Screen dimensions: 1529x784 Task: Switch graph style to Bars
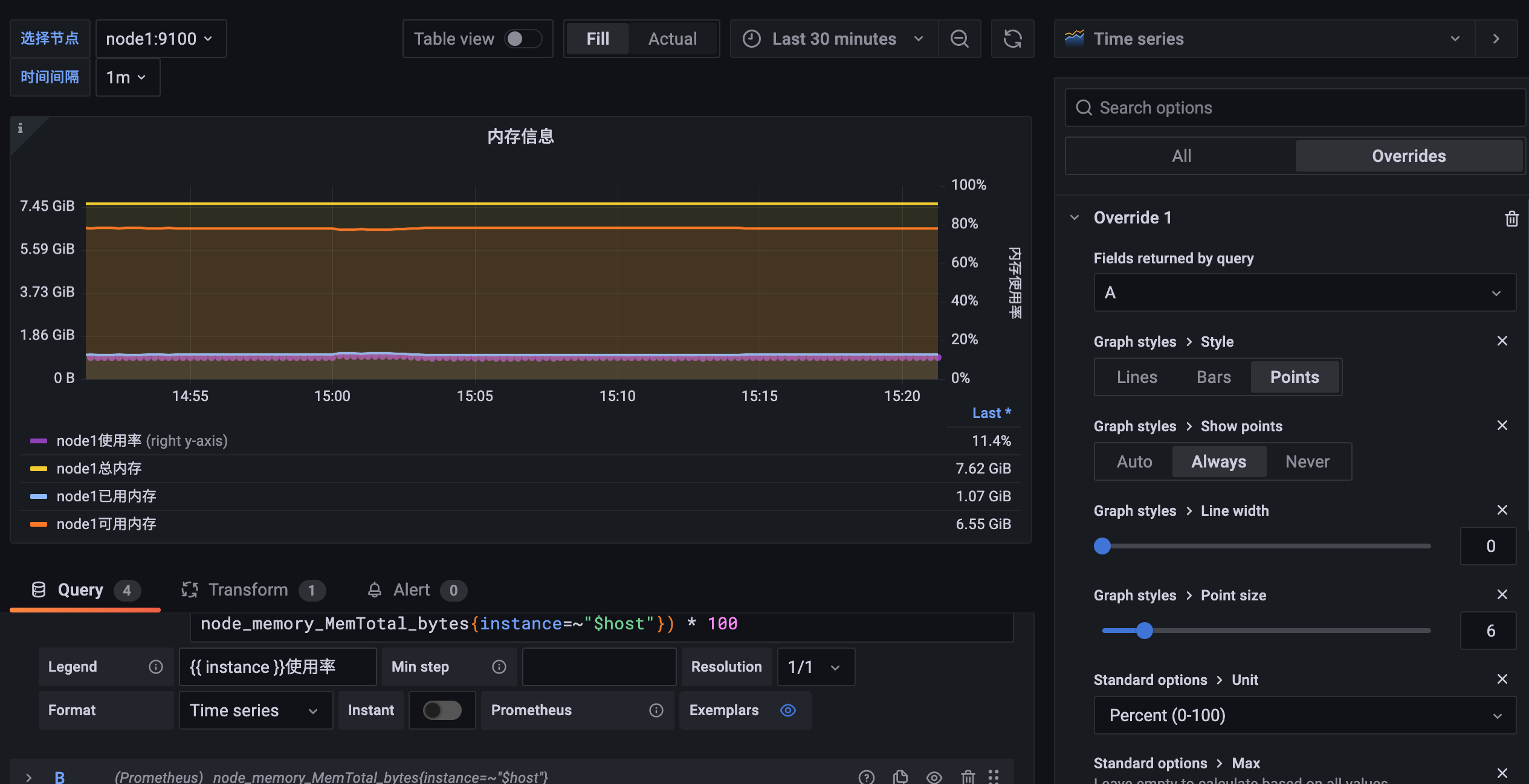click(1213, 376)
